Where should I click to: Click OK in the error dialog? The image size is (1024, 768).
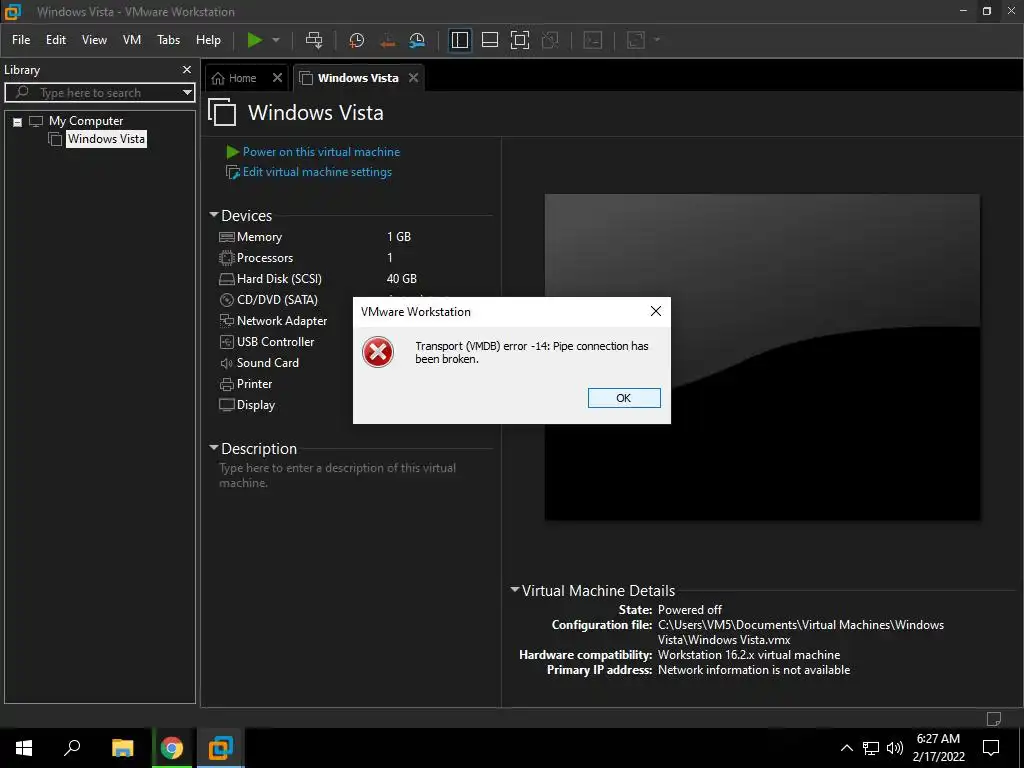click(624, 398)
